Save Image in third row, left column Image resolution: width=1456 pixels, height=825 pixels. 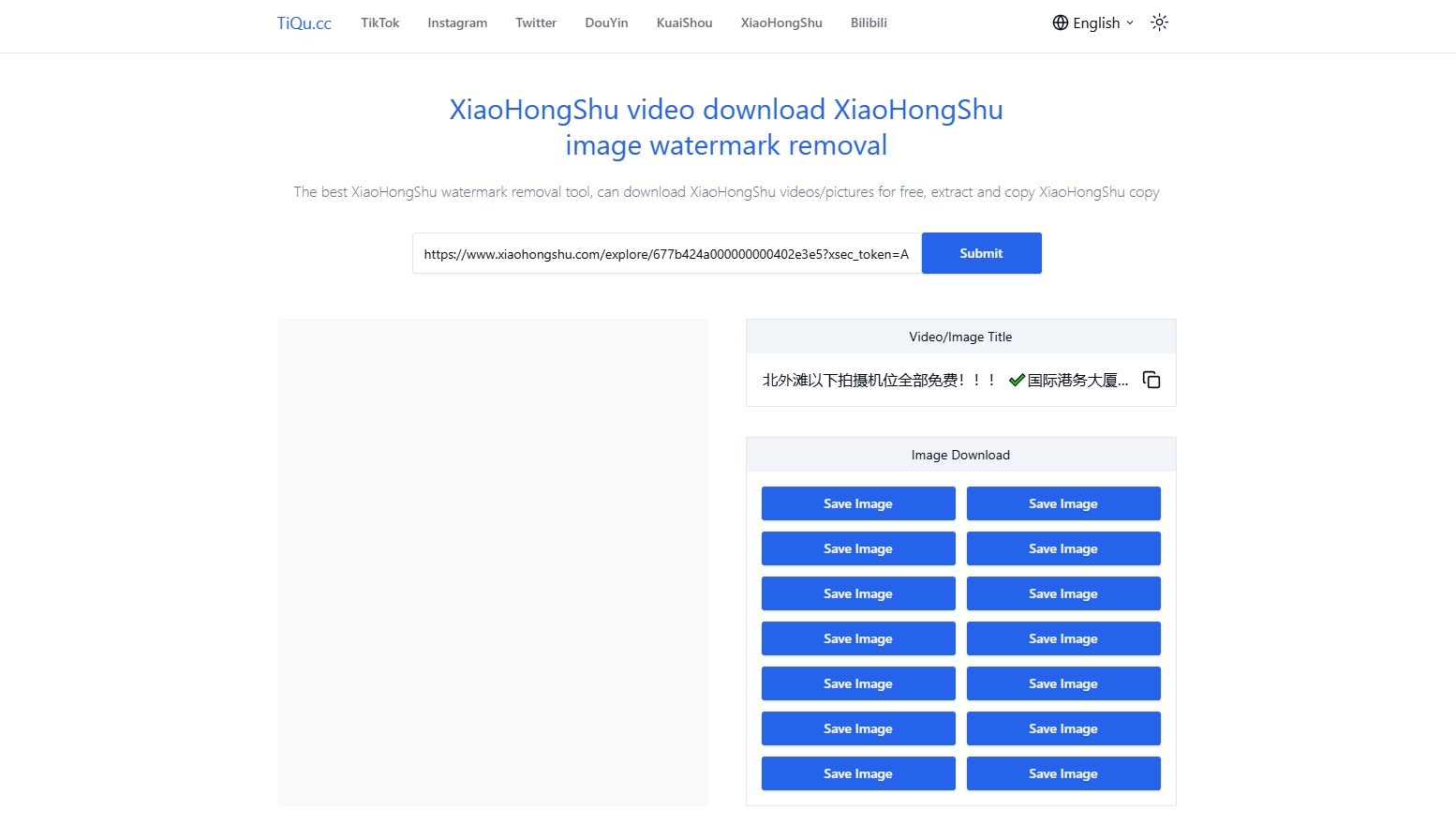tap(858, 593)
